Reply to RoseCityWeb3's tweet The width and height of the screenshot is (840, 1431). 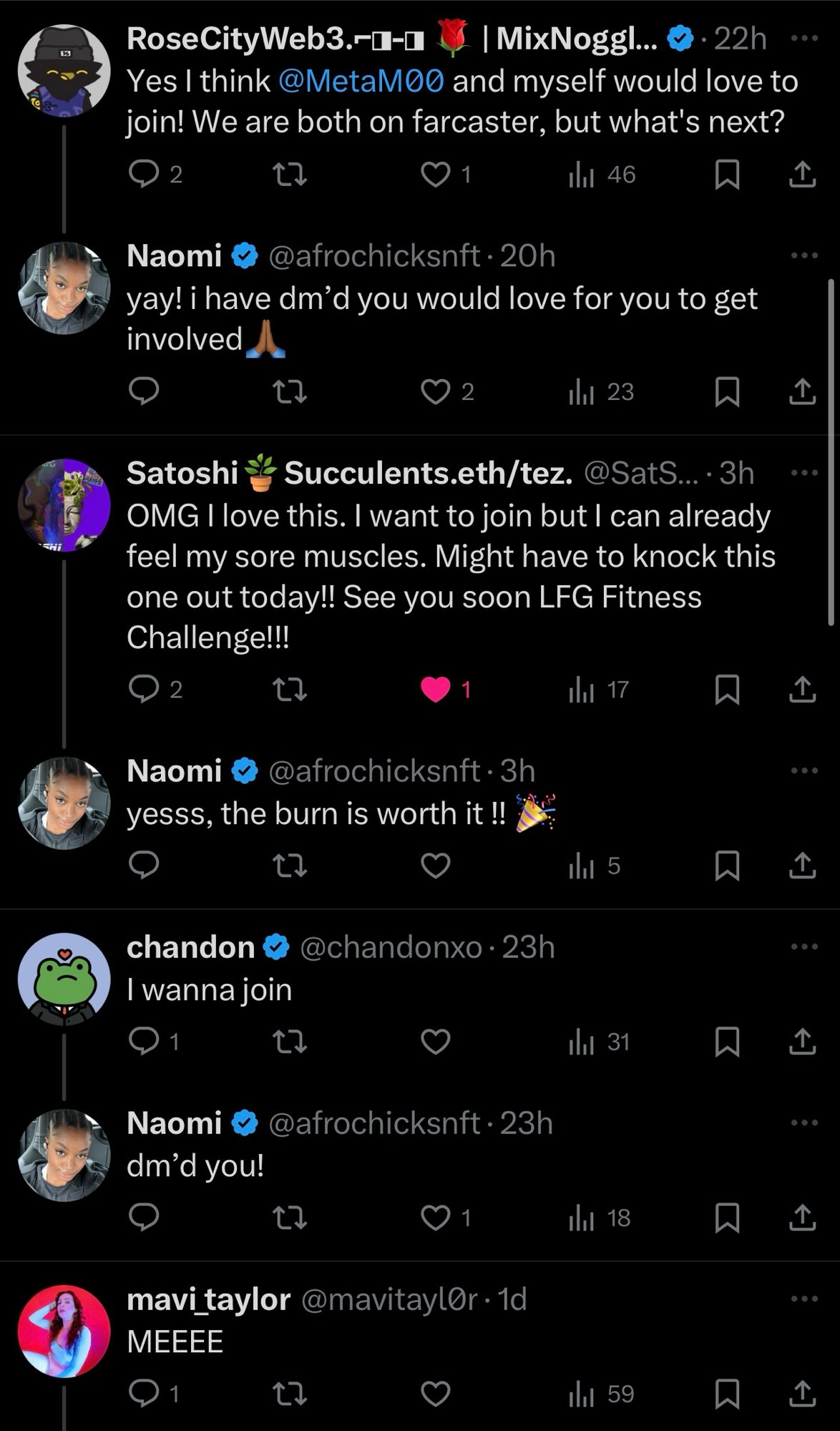(x=145, y=174)
